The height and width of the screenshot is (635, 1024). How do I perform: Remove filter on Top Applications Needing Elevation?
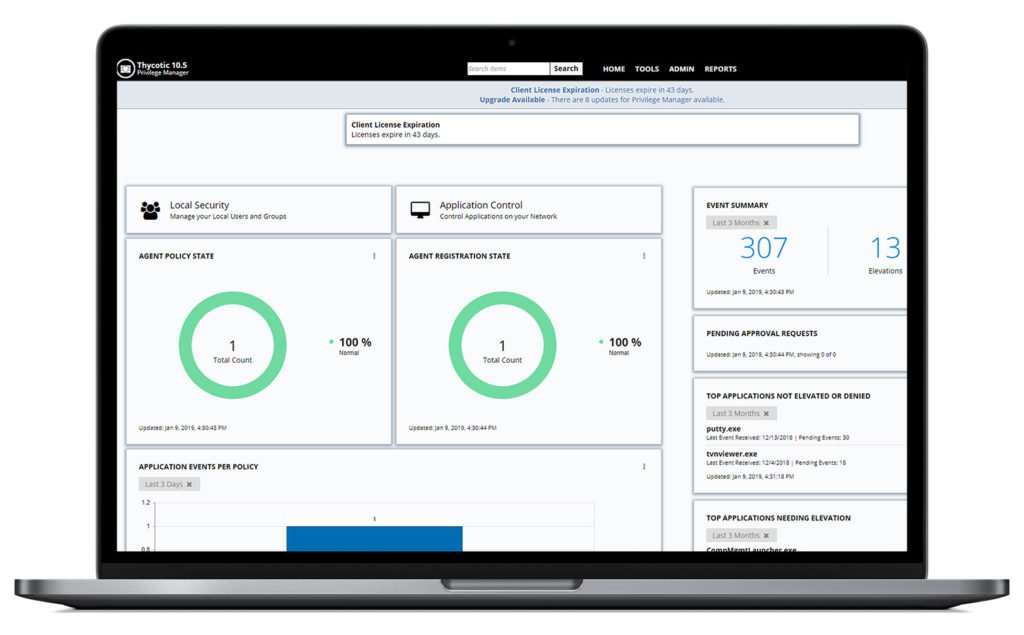pos(765,535)
